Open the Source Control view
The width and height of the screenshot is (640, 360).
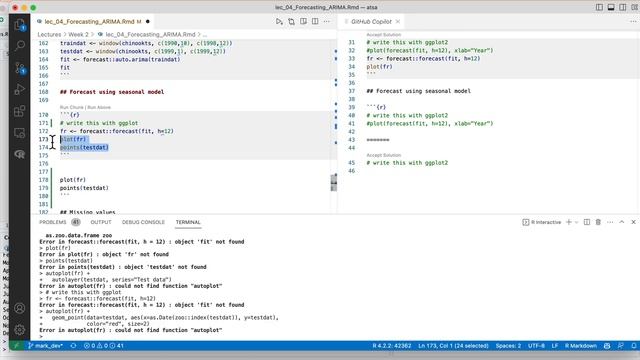coord(20,68)
